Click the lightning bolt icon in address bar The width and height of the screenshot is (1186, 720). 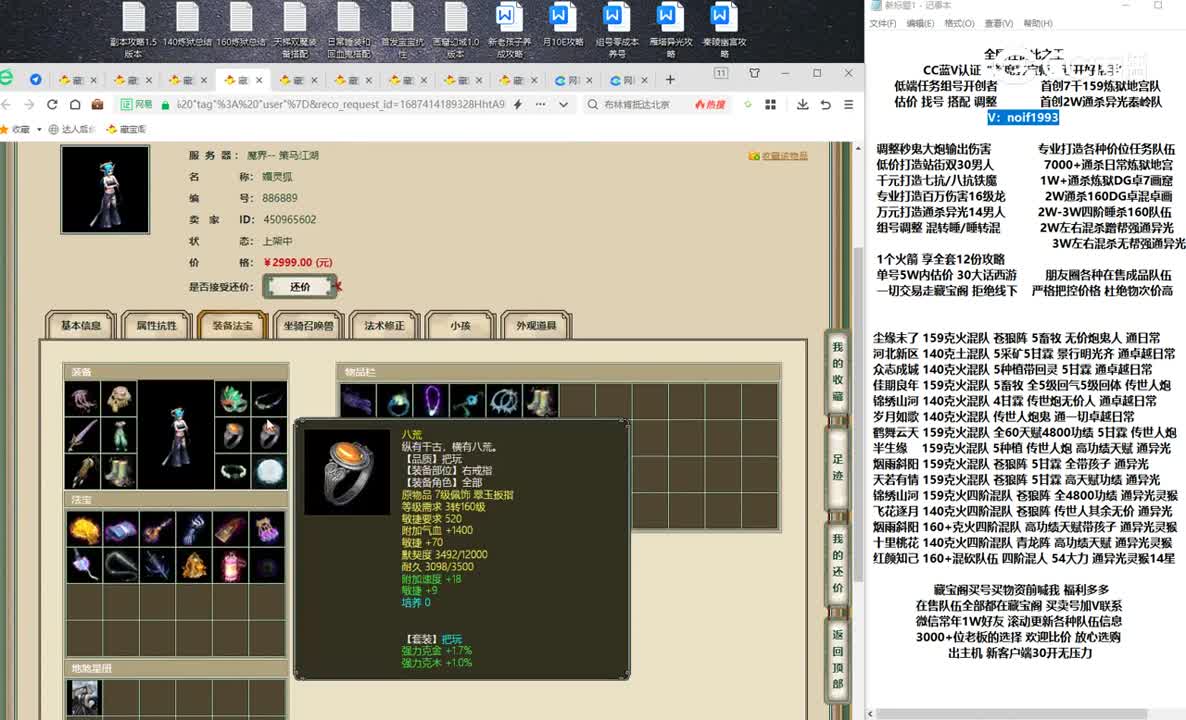pyautogui.click(x=517, y=104)
